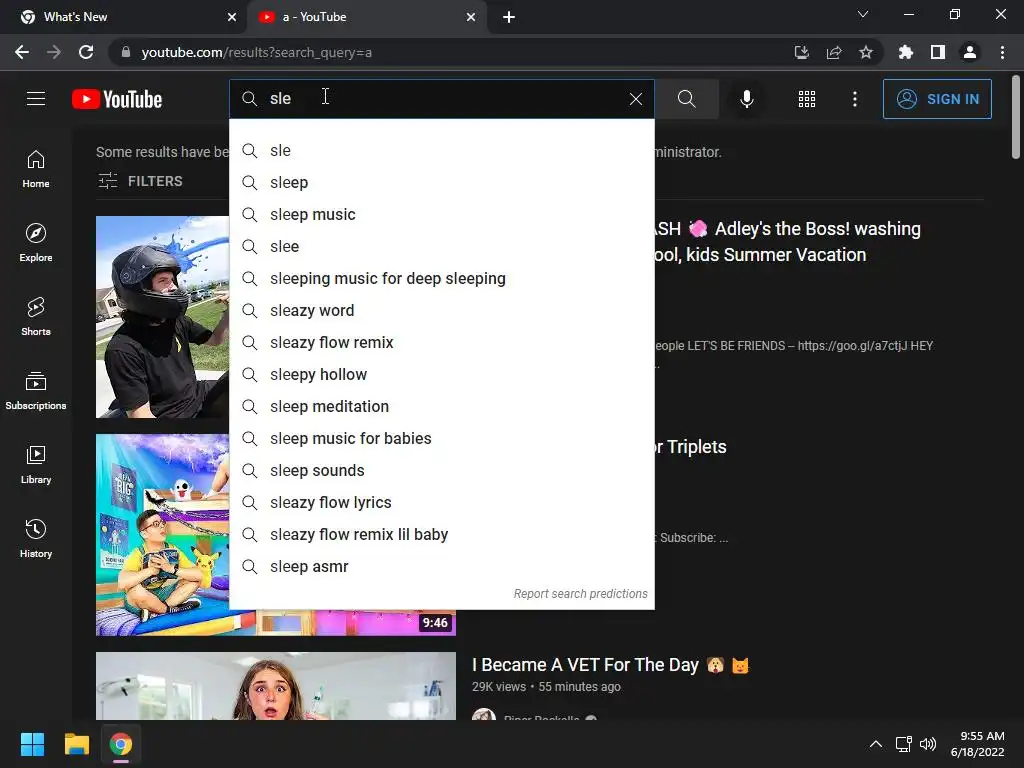Open Explore in the sidebar
Screen dimensions: 1024x768
tap(36, 243)
